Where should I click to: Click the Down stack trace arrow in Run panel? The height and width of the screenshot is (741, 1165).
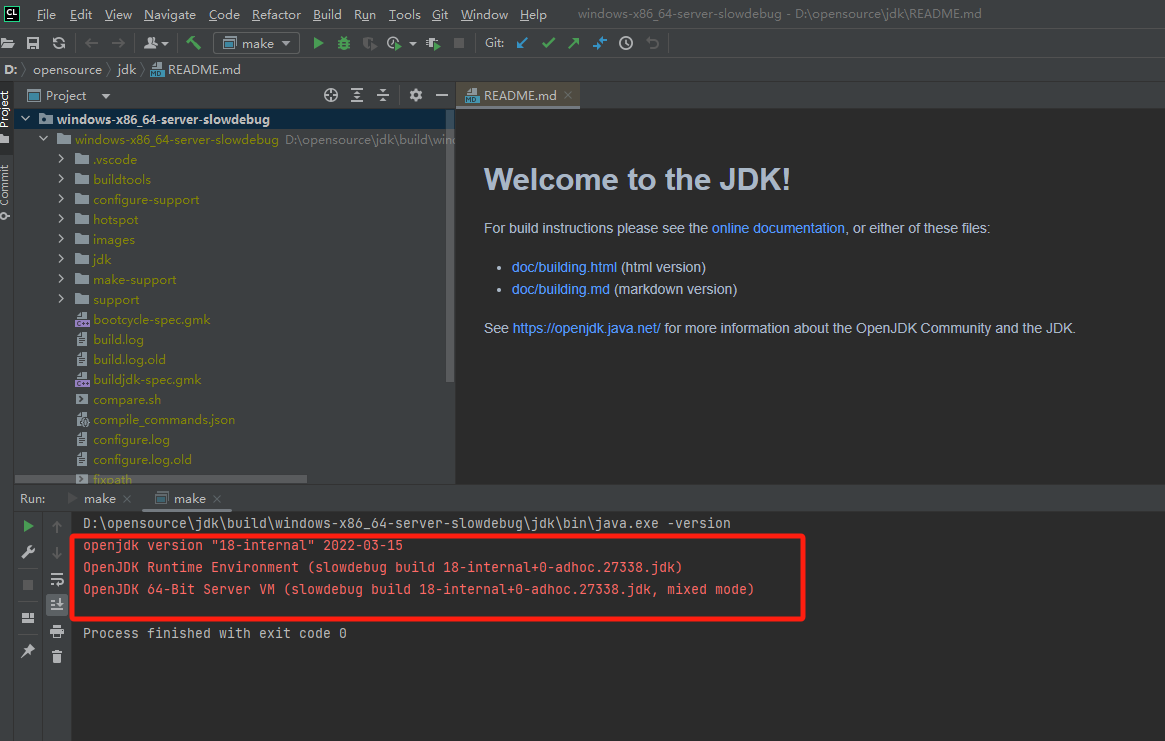pyautogui.click(x=56, y=552)
